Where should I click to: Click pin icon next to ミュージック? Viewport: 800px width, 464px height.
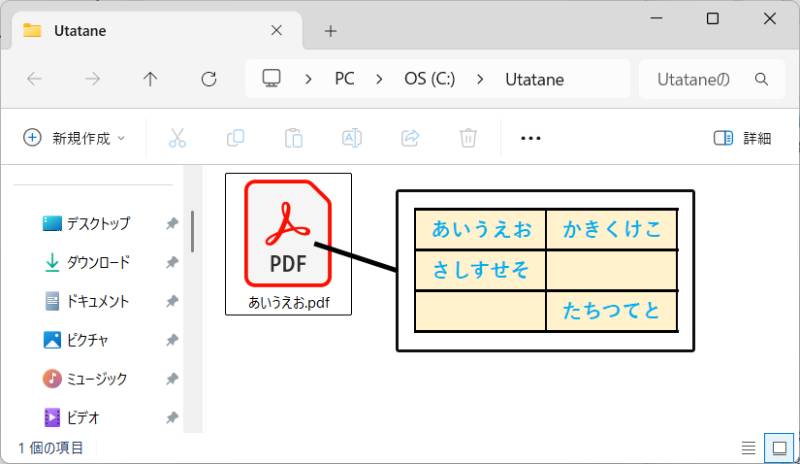(172, 379)
